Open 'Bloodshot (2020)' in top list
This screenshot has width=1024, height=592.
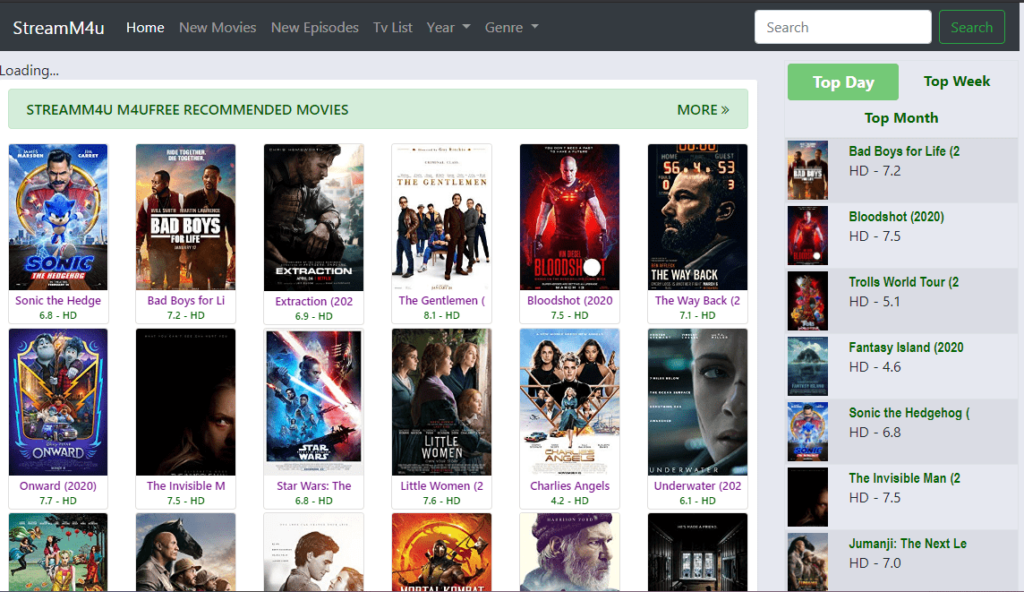[896, 217]
